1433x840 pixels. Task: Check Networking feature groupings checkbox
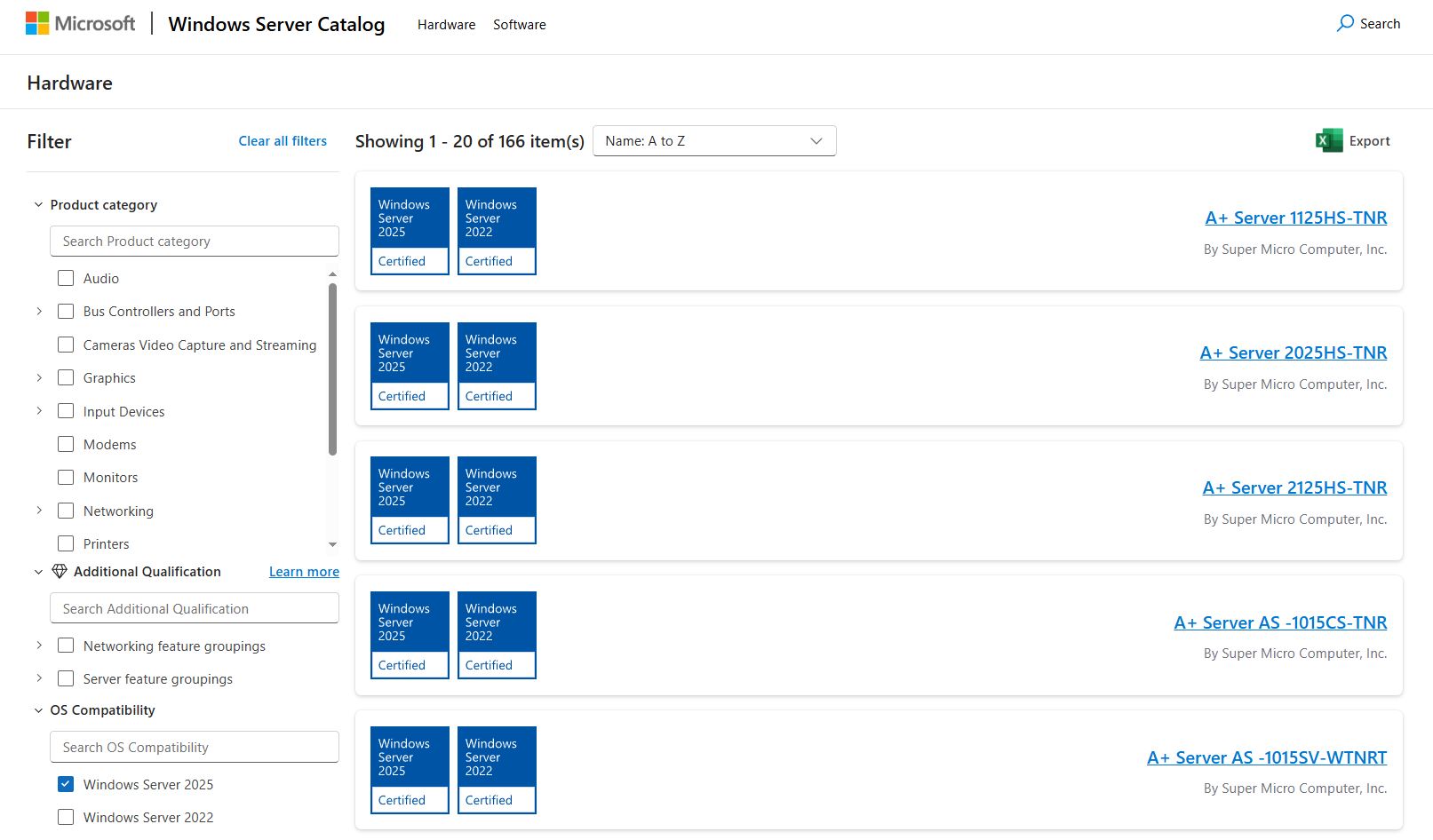(x=66, y=646)
